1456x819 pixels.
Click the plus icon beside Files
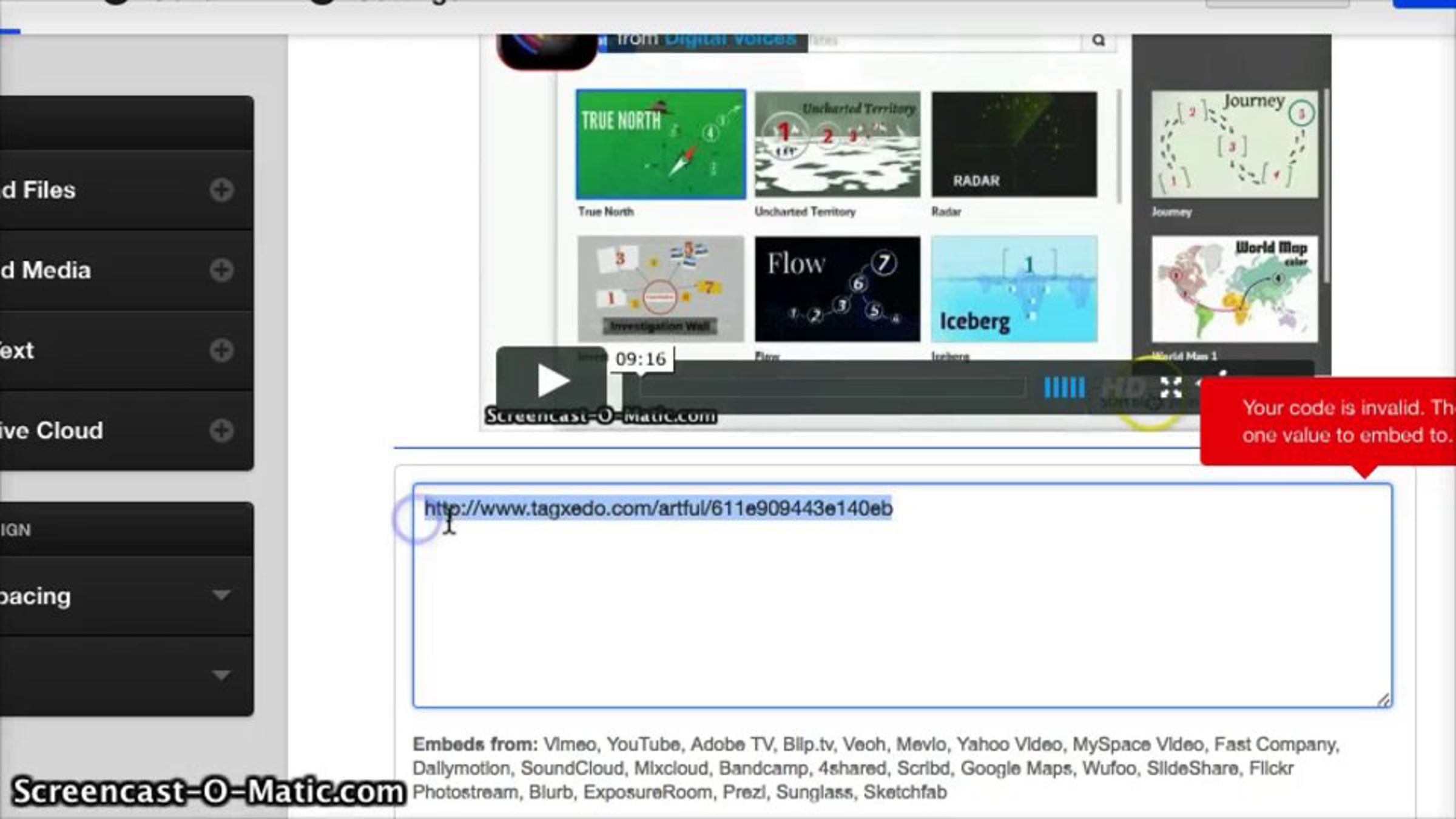tap(221, 190)
